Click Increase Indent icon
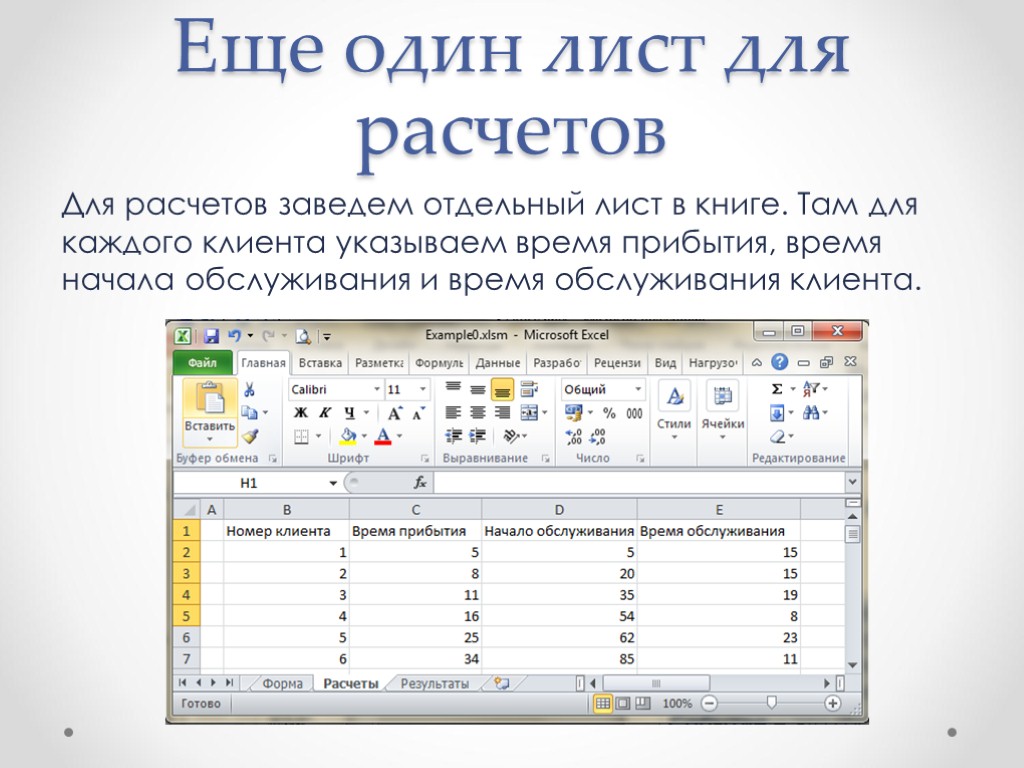 478,436
